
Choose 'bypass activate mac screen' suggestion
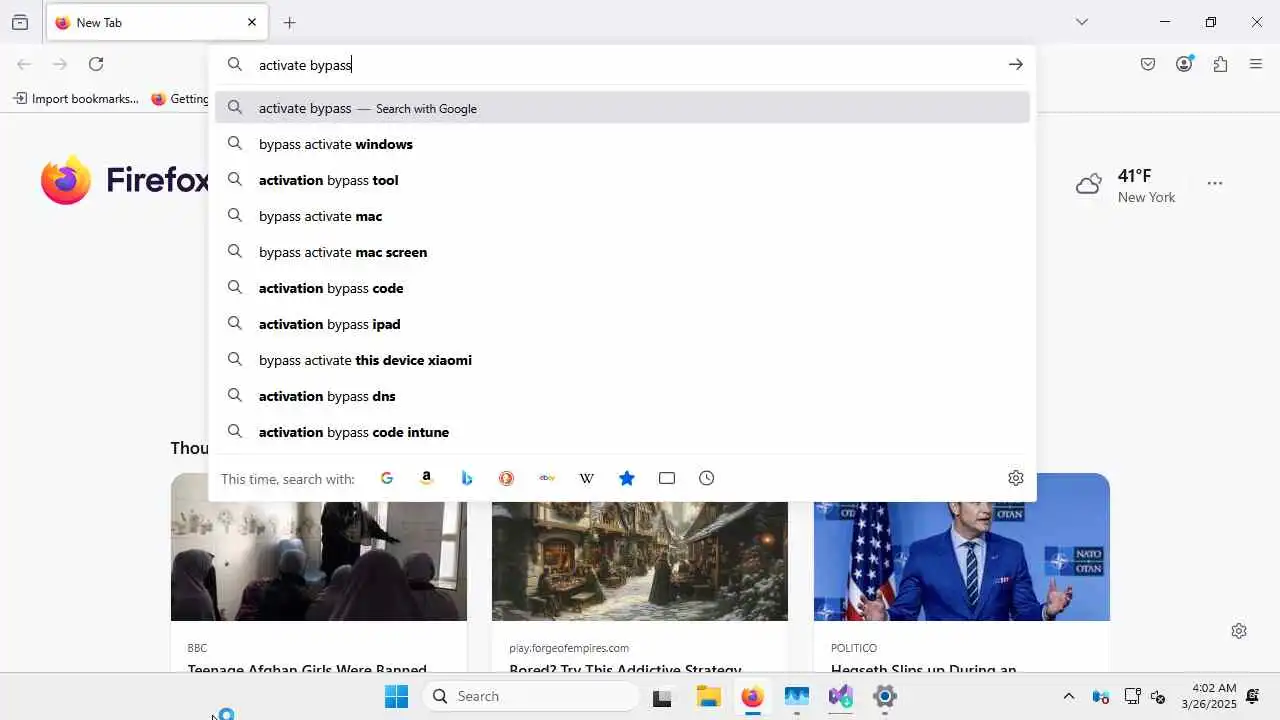[622, 252]
